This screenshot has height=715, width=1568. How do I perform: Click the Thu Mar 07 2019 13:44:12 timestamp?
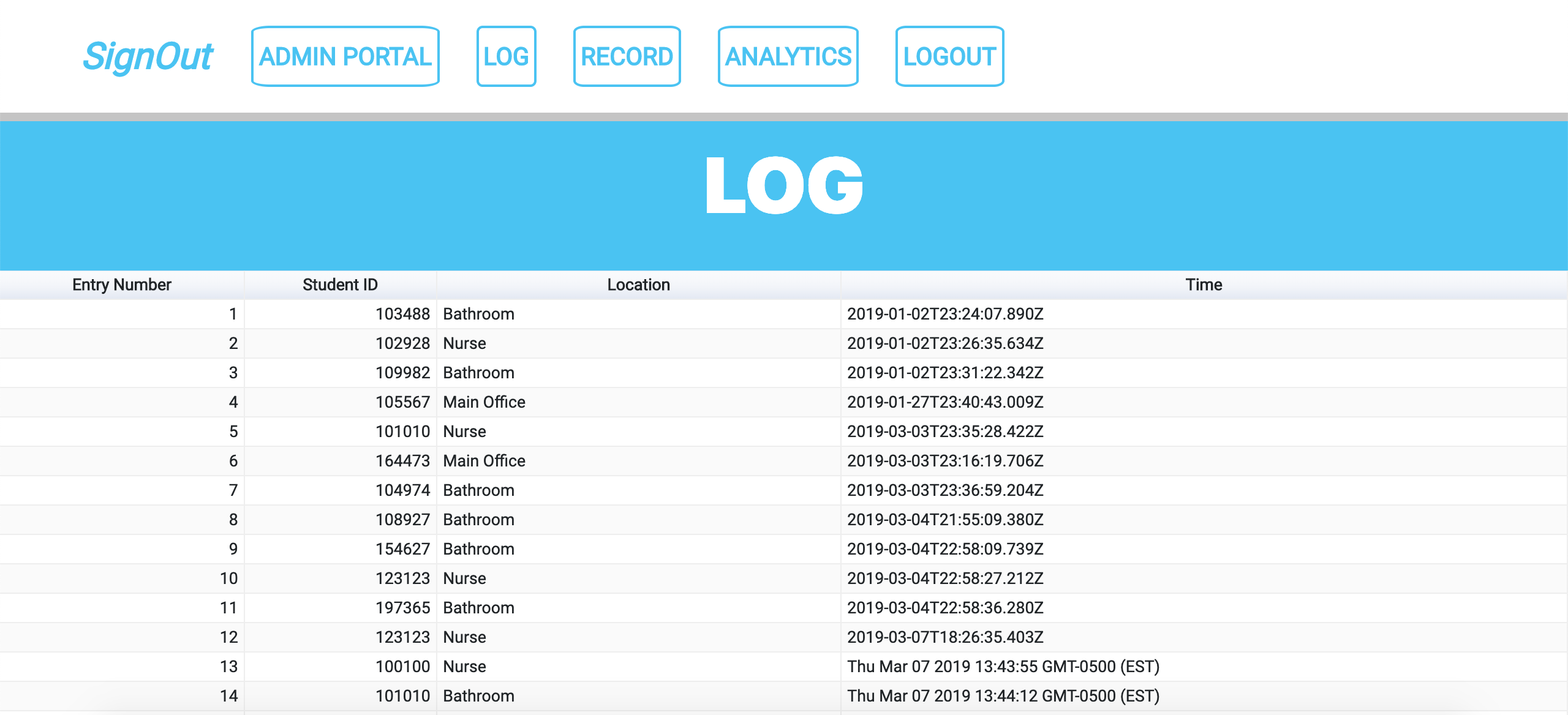tap(1003, 696)
